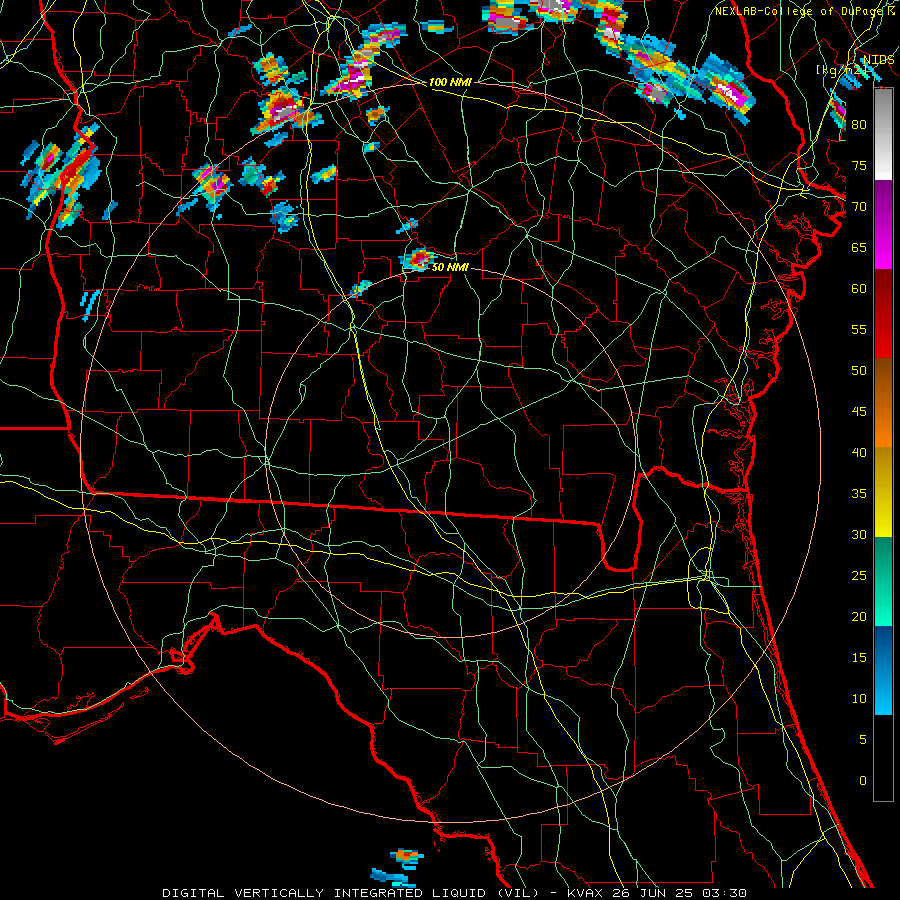
Task: Click the red segment of the color scale
Action: pyautogui.click(x=883, y=313)
